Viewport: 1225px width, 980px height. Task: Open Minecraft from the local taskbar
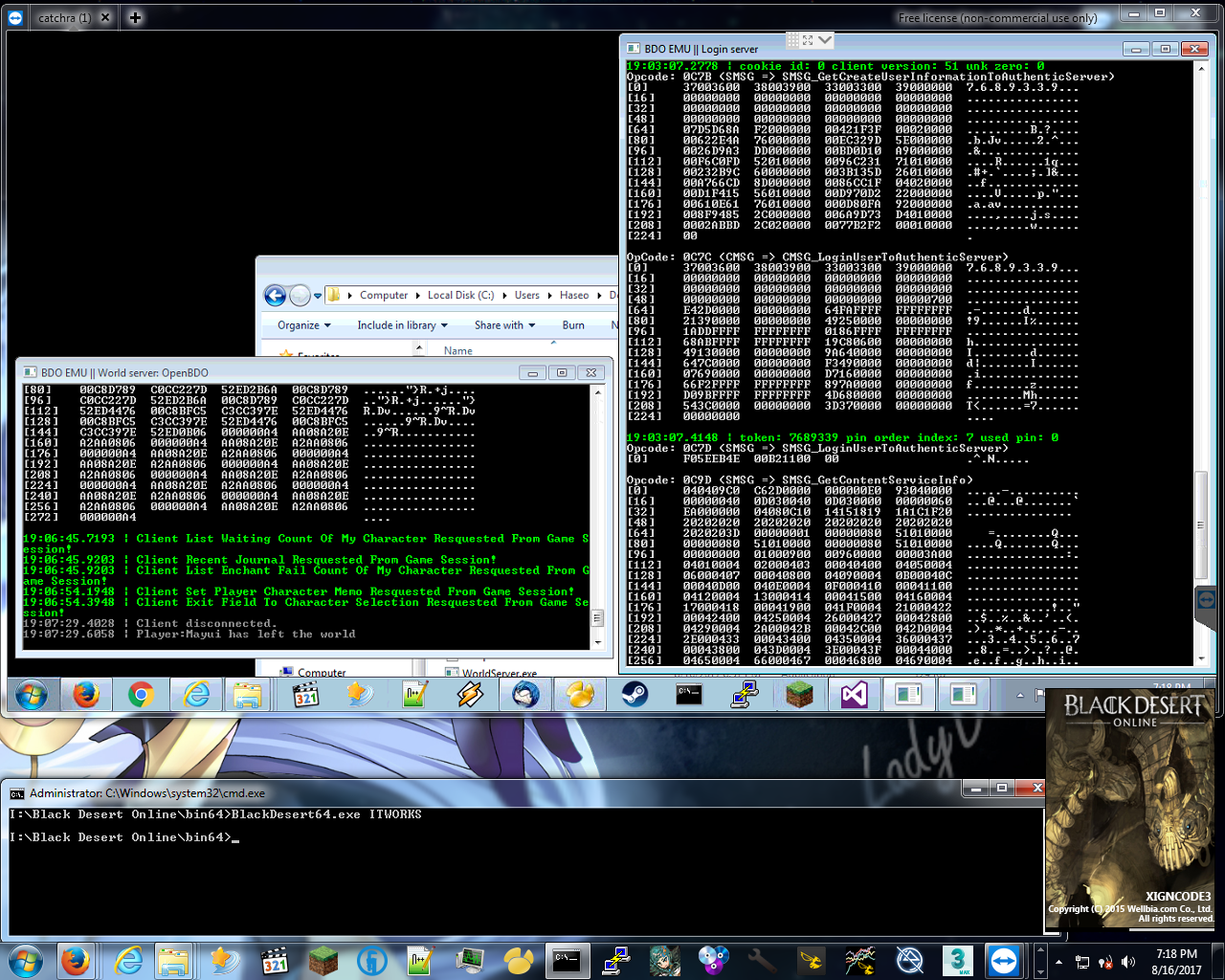323,960
